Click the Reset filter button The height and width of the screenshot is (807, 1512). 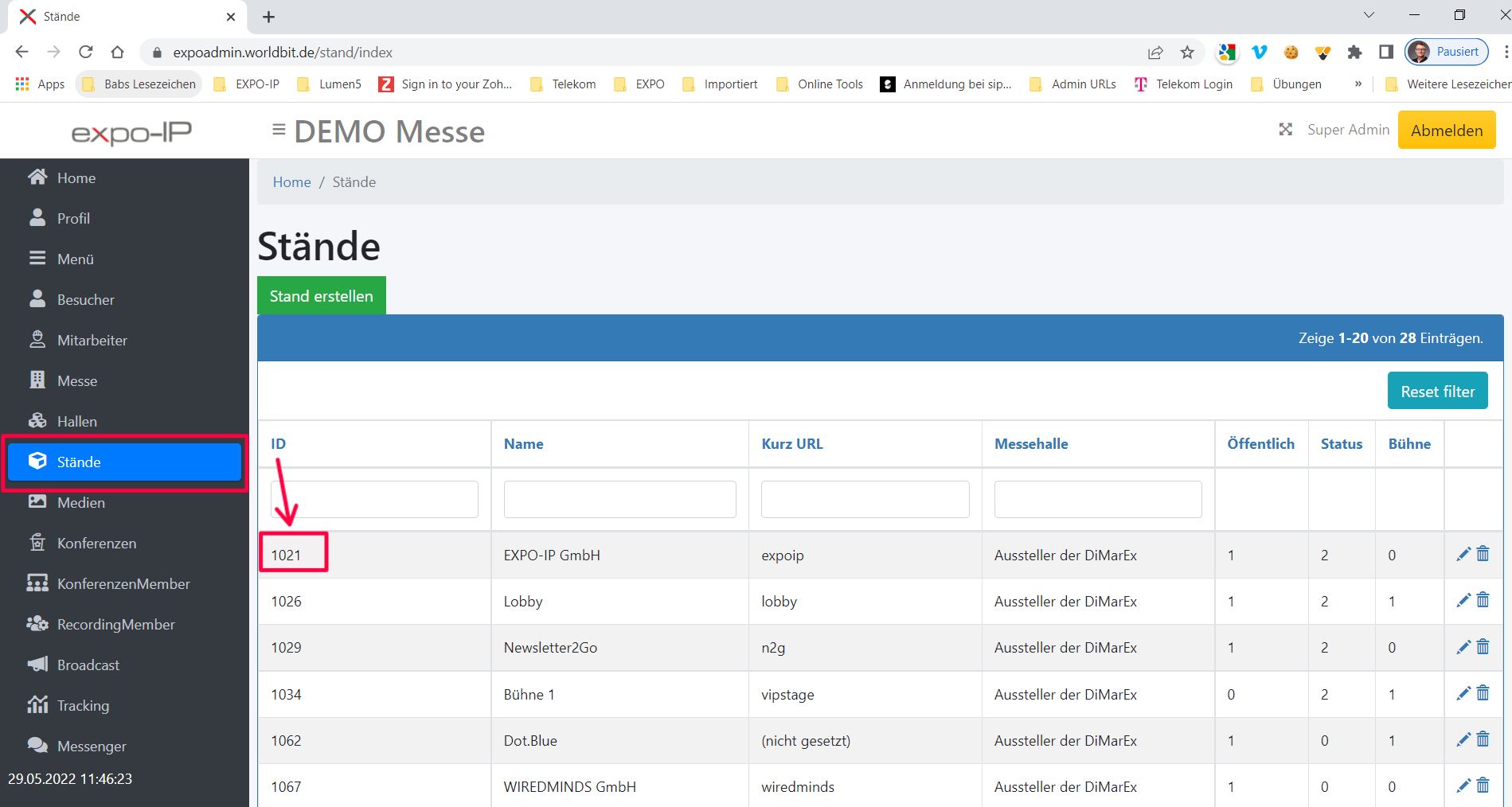[1437, 392]
